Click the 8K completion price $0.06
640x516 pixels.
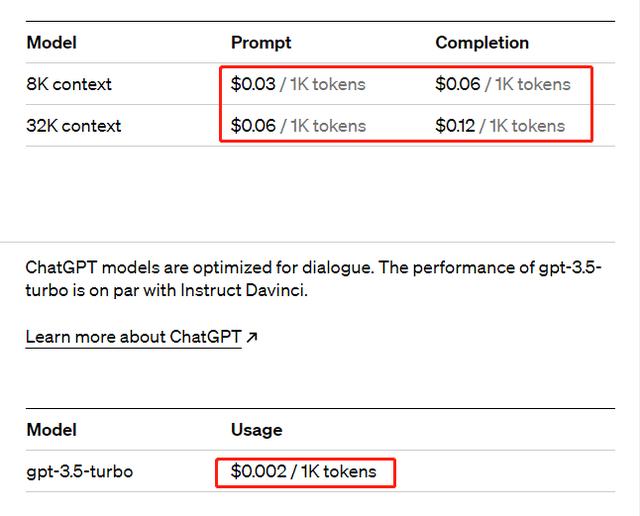pyautogui.click(x=458, y=84)
